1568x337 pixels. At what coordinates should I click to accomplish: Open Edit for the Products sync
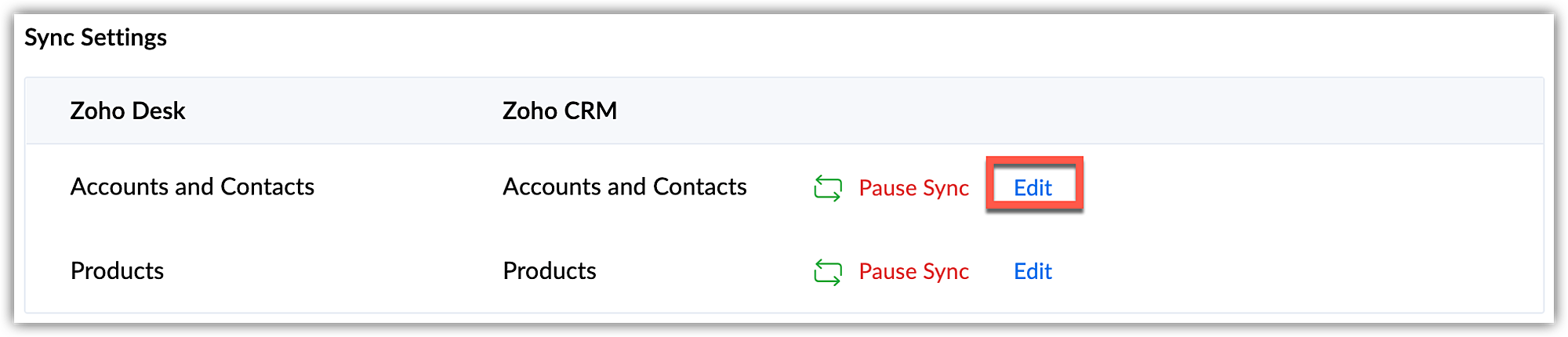(1033, 271)
